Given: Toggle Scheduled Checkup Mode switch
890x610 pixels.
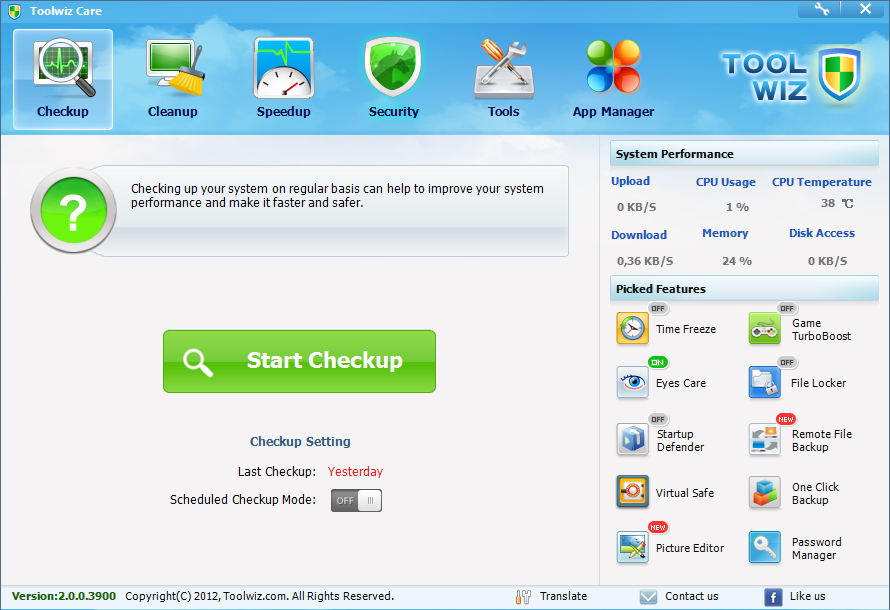Looking at the screenshot, I should point(356,500).
